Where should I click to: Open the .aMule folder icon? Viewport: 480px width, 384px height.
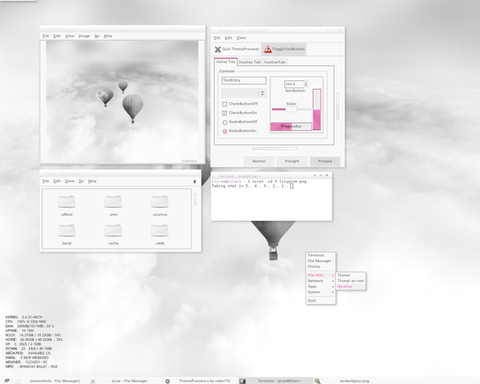point(67,202)
